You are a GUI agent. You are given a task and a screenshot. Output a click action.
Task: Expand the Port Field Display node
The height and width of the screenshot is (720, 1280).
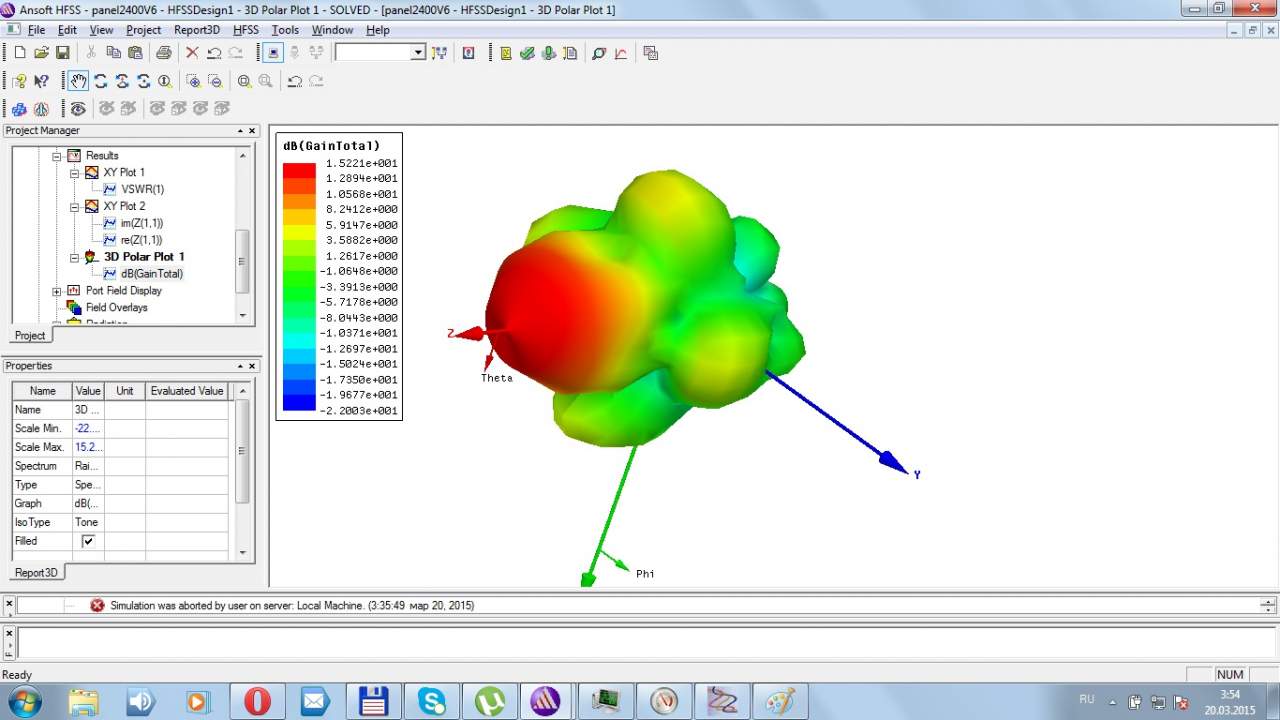(x=57, y=291)
